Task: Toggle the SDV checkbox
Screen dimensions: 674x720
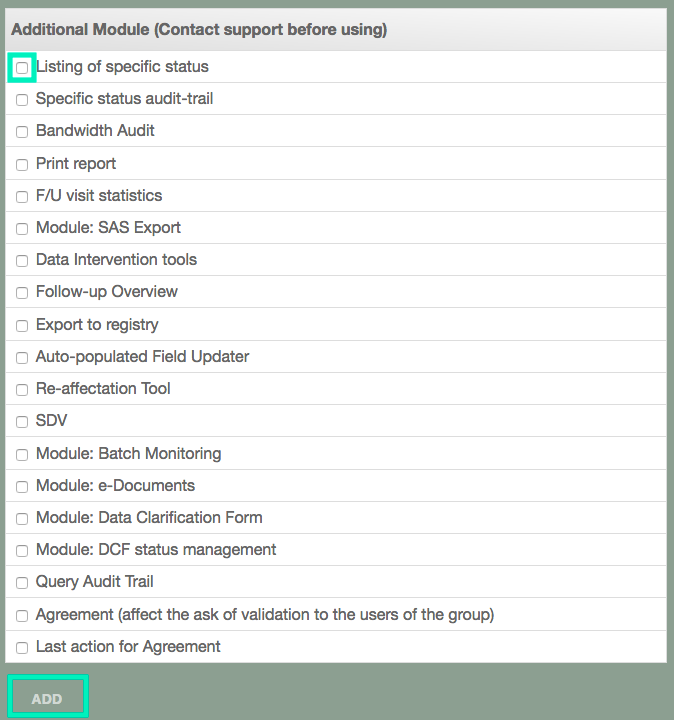Action: pos(22,422)
